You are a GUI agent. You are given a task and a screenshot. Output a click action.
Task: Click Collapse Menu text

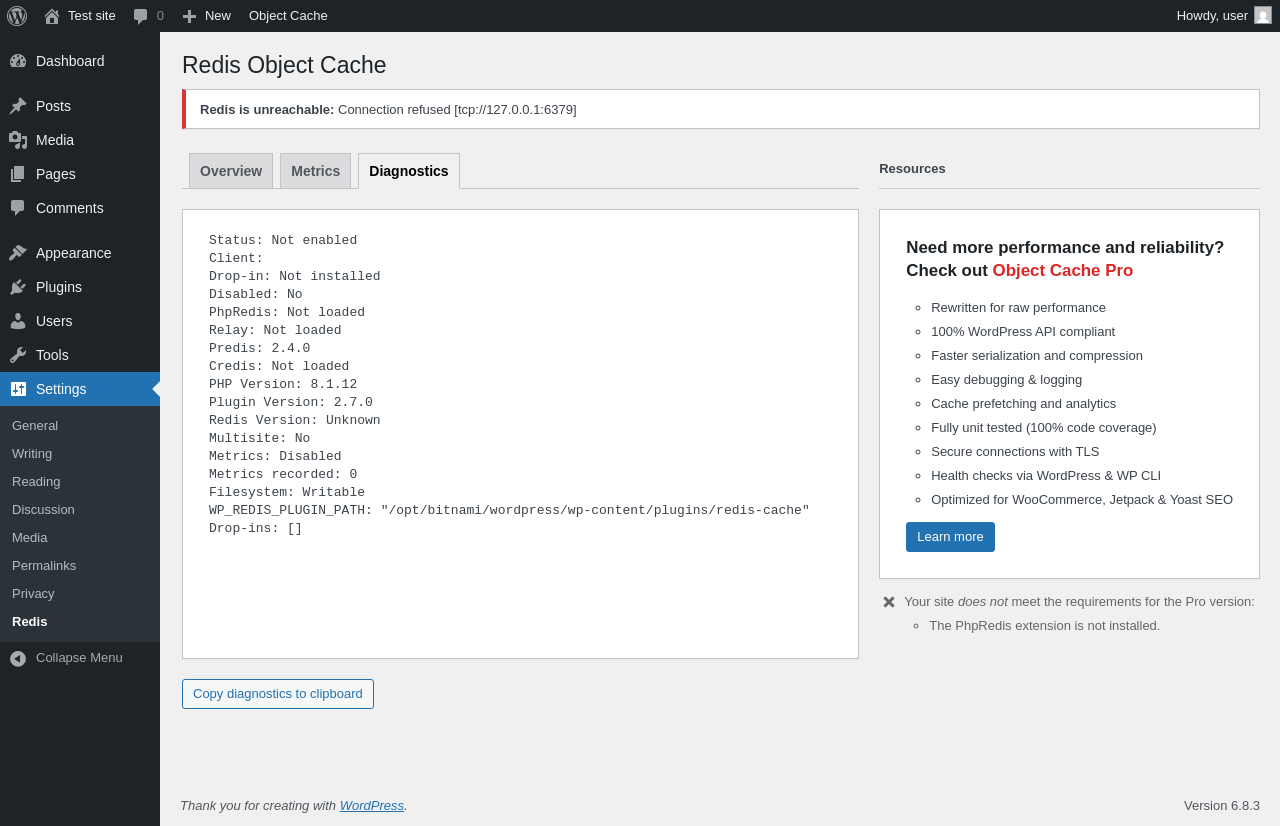click(79, 658)
